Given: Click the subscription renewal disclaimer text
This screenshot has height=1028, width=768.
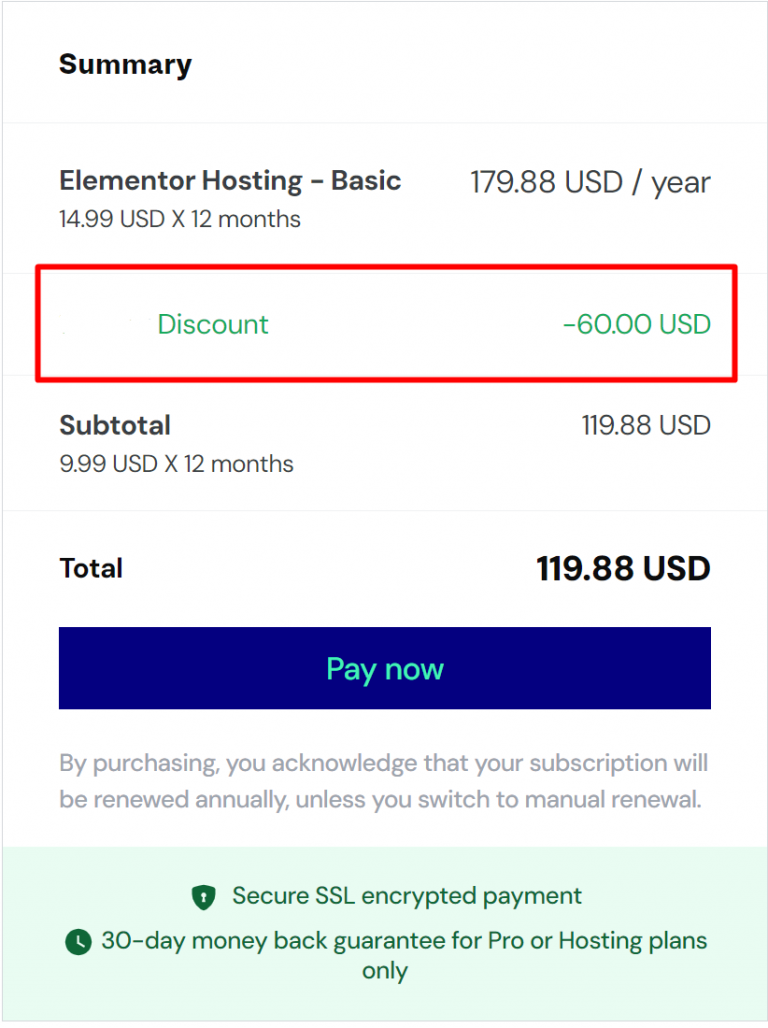Looking at the screenshot, I should (384, 782).
